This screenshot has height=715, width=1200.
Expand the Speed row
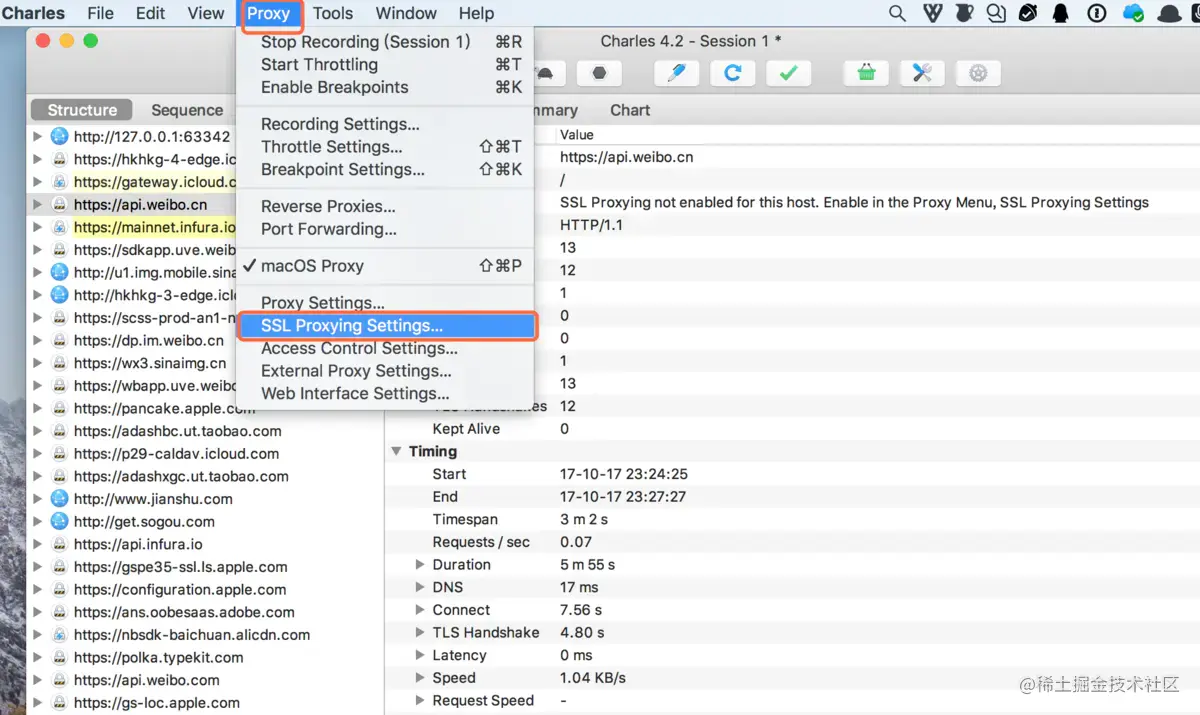421,678
